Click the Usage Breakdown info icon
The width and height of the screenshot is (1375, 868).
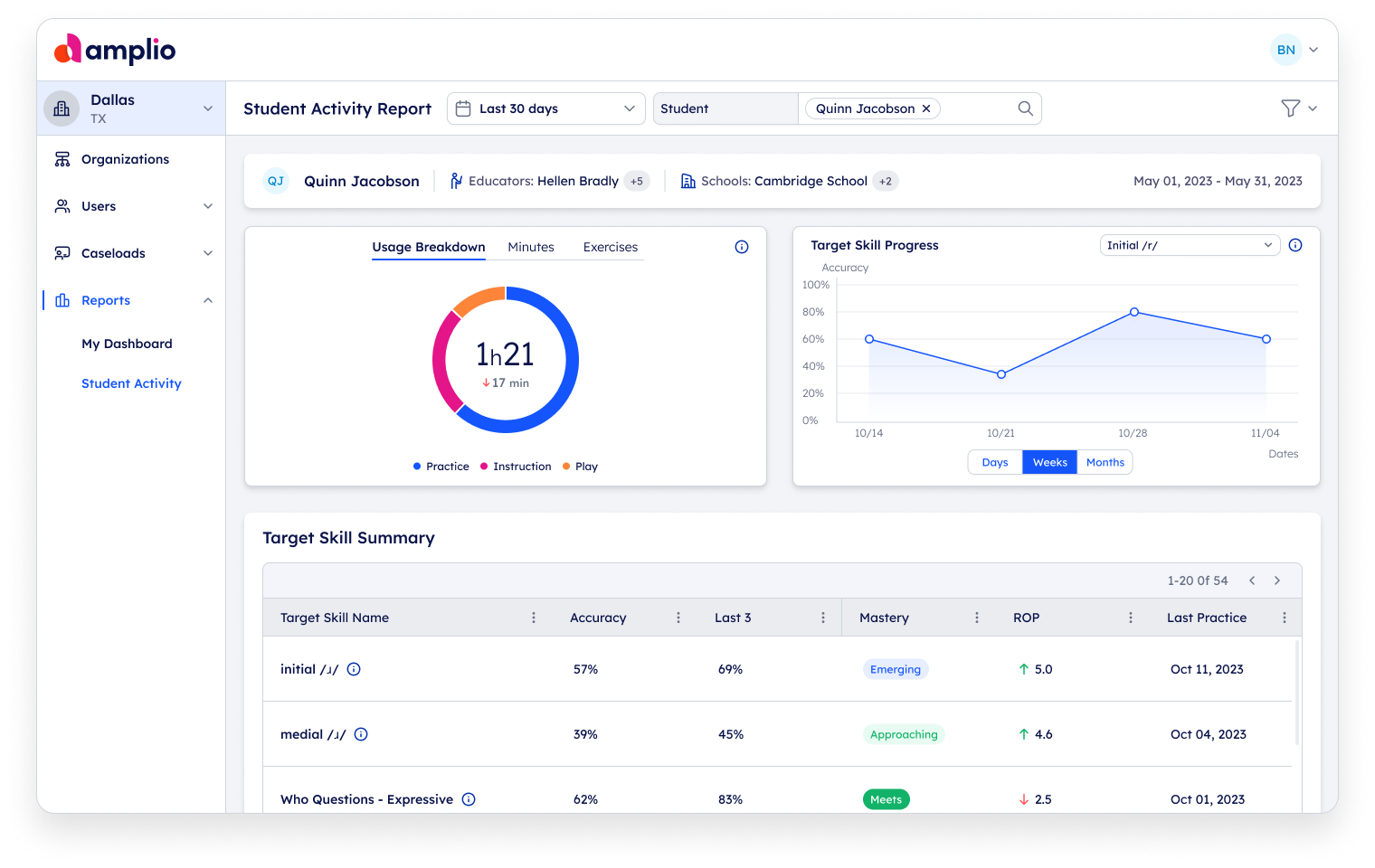click(x=742, y=247)
